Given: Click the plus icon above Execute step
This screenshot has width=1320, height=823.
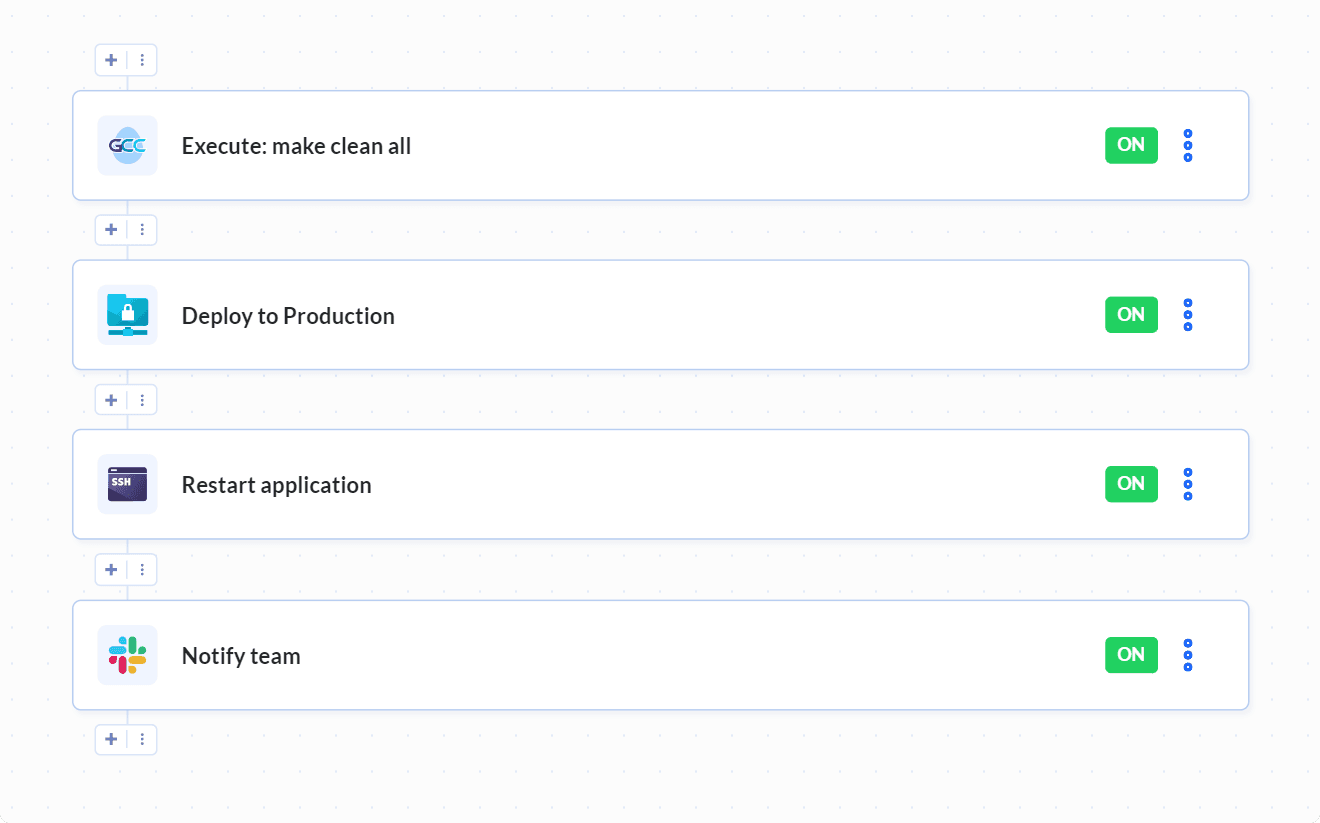Looking at the screenshot, I should click(x=111, y=59).
